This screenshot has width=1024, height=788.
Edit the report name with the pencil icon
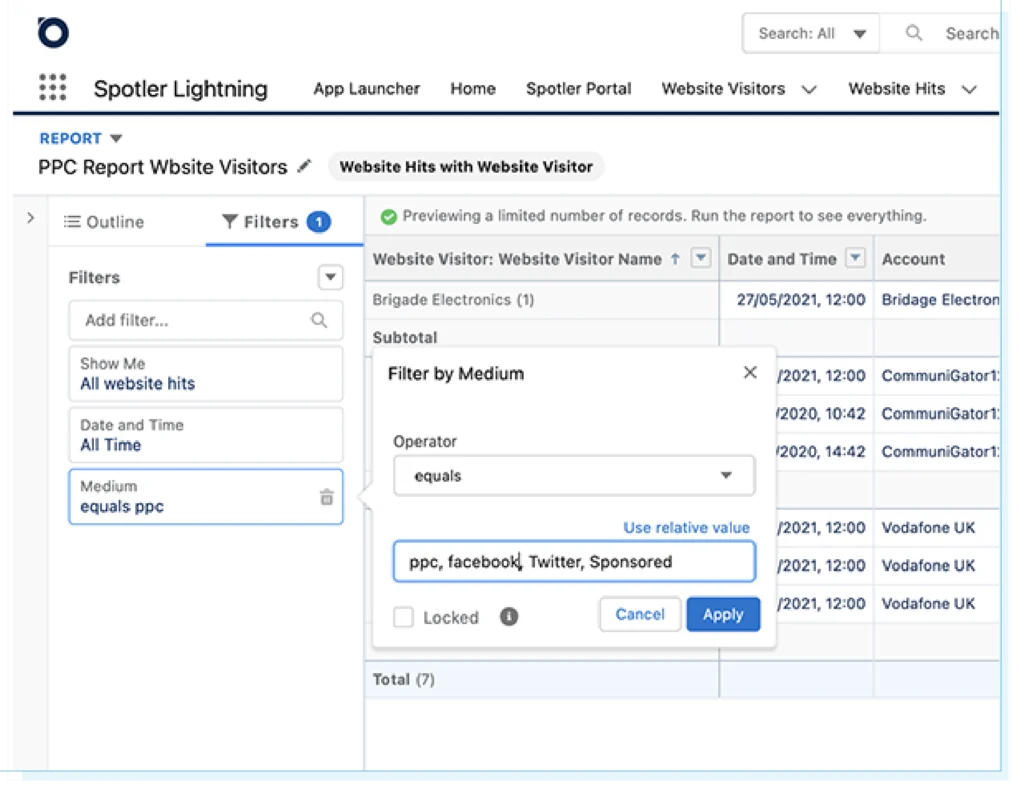pos(305,167)
